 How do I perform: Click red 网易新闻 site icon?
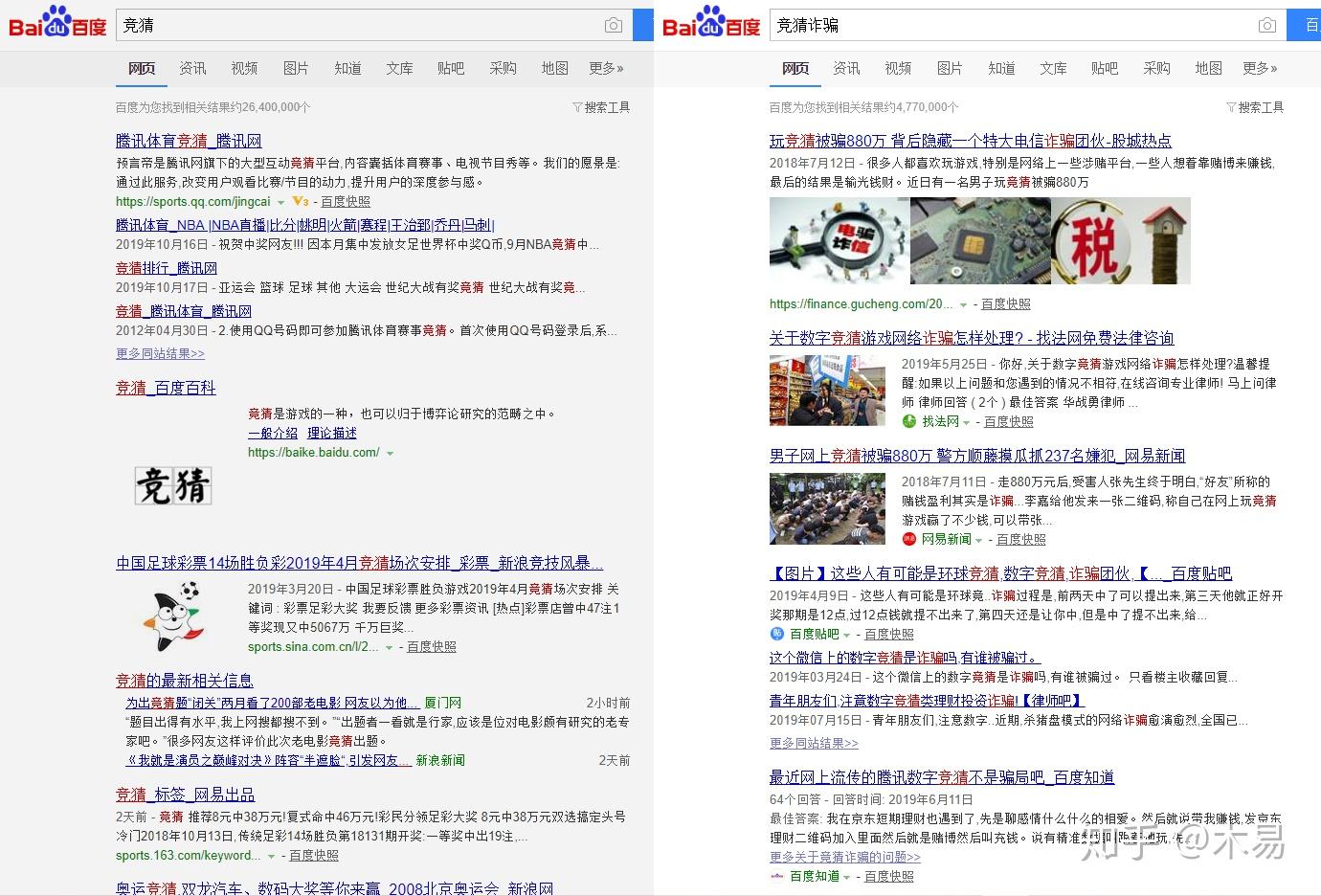coord(908,539)
